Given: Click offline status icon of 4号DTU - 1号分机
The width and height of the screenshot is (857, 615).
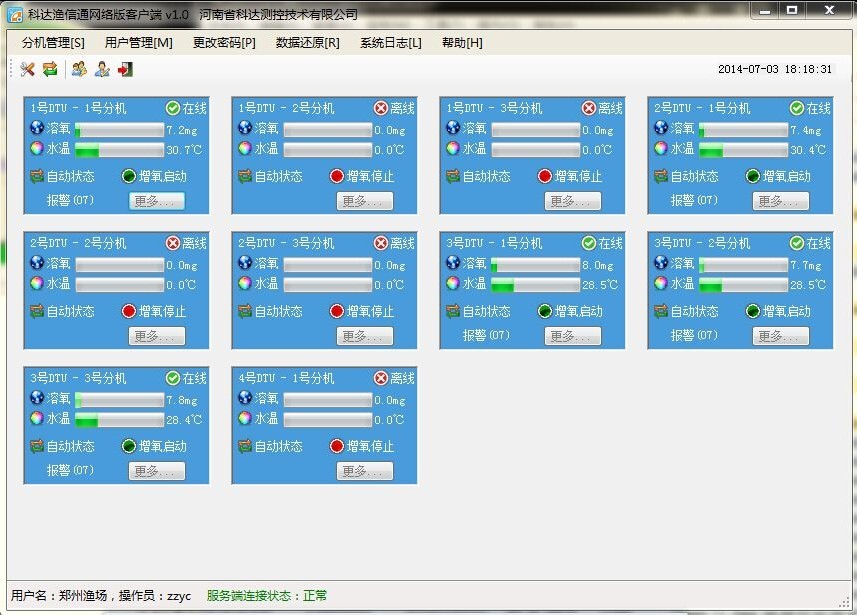Looking at the screenshot, I should click(381, 378).
